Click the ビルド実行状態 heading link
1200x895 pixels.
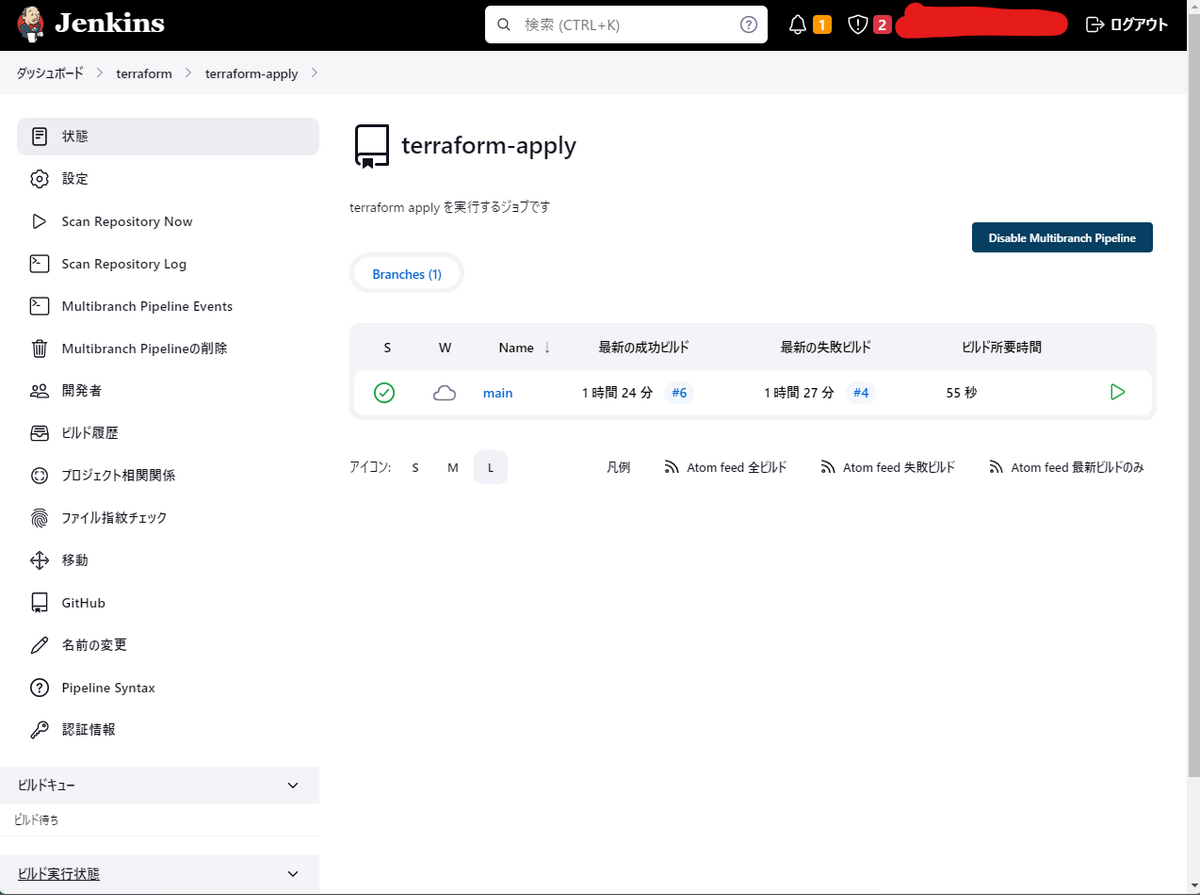(59, 874)
